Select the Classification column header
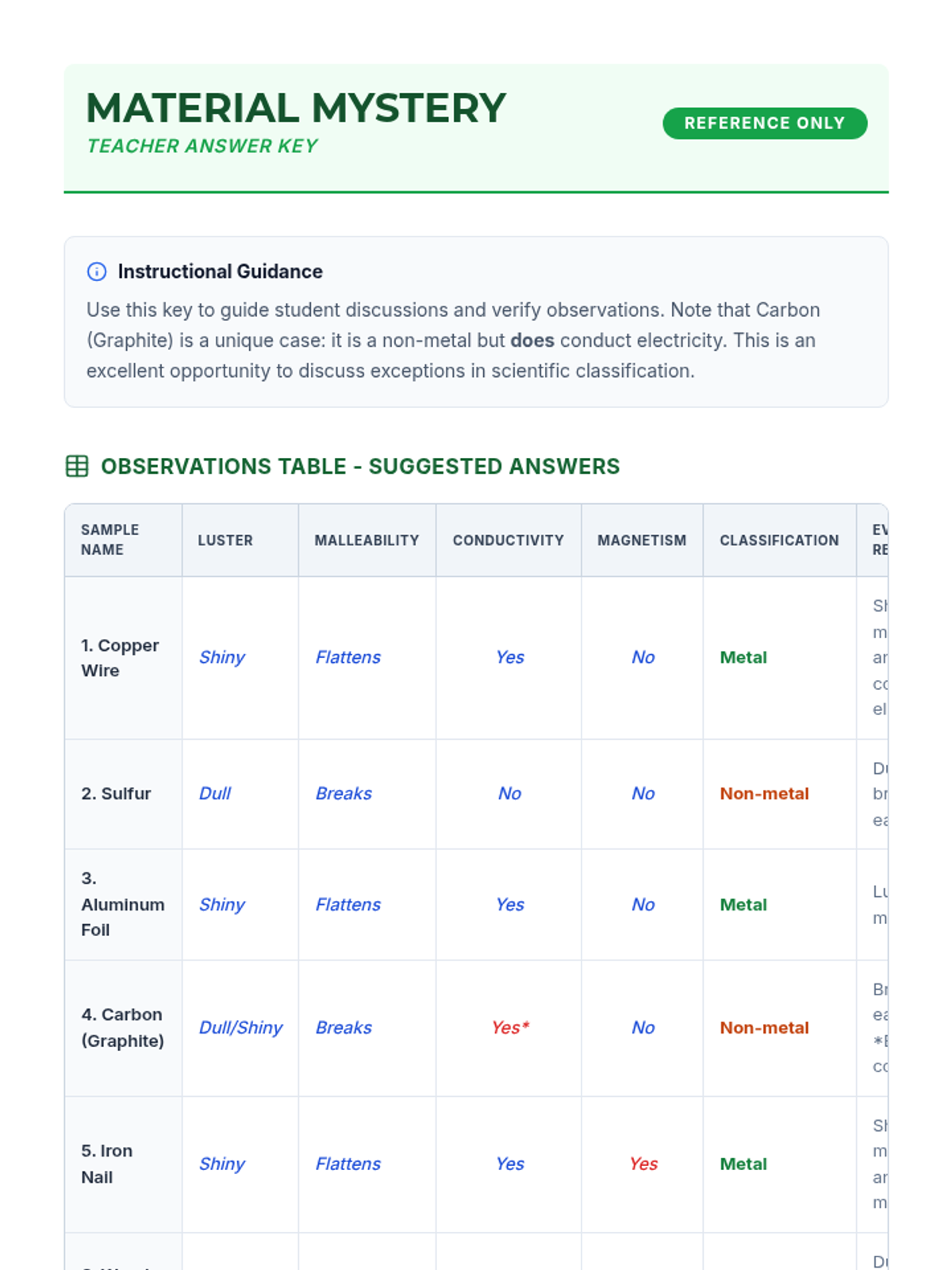952x1270 pixels. click(x=779, y=541)
